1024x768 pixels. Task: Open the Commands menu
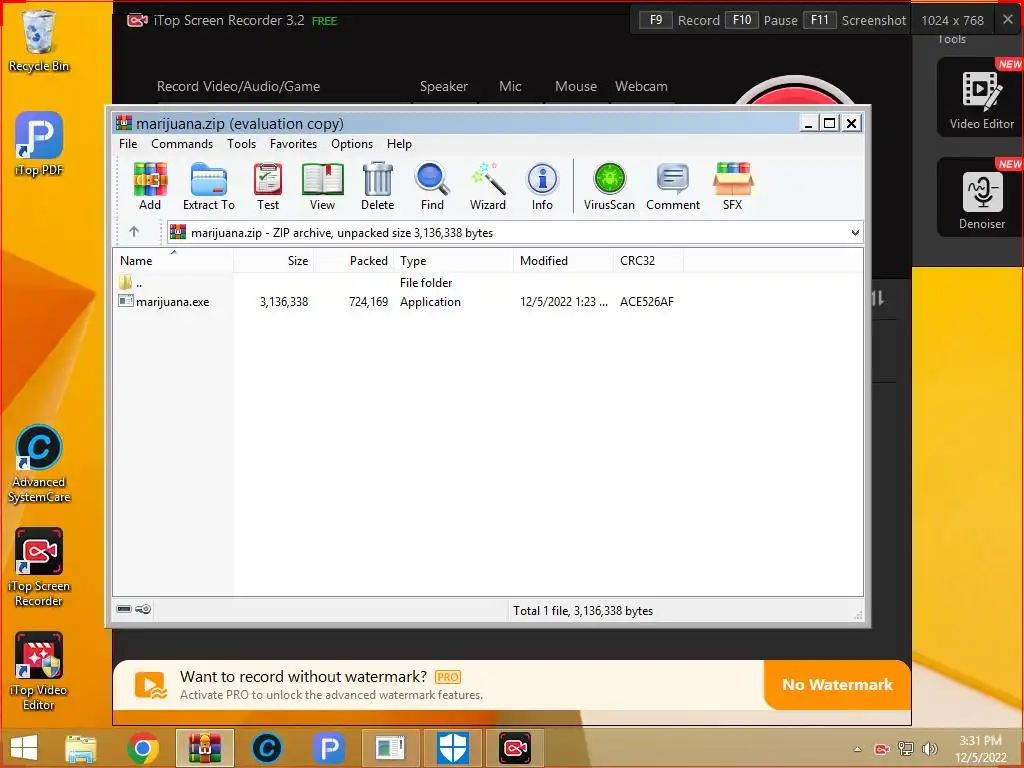tap(182, 144)
